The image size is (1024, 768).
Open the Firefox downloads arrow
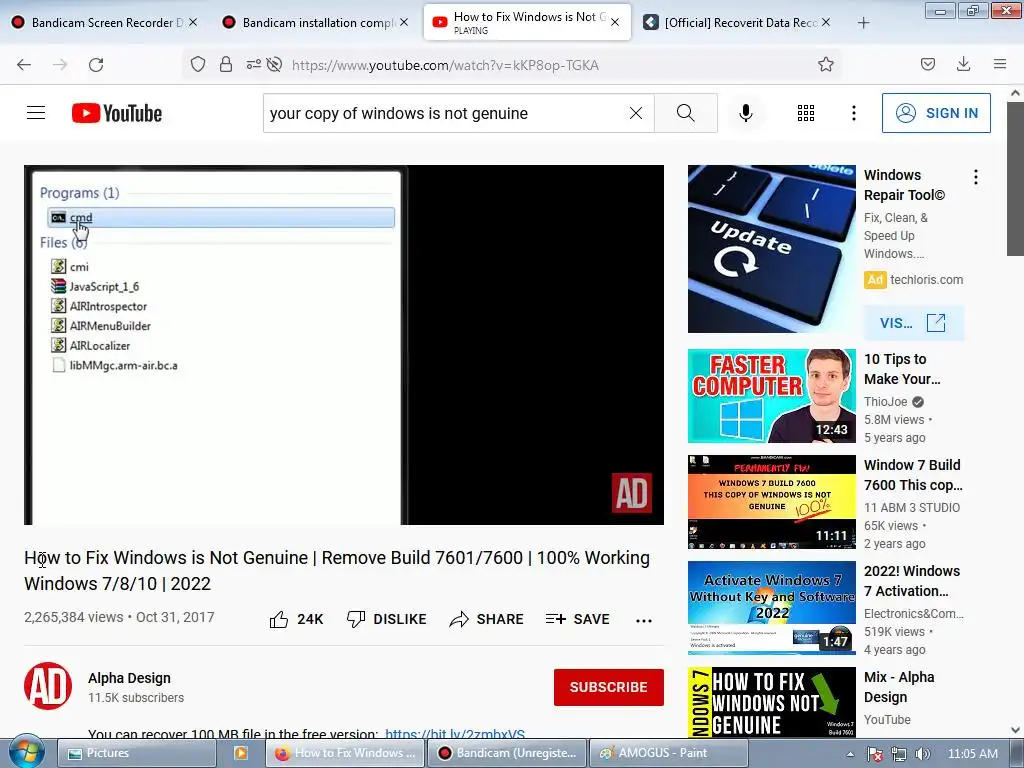pos(963,64)
